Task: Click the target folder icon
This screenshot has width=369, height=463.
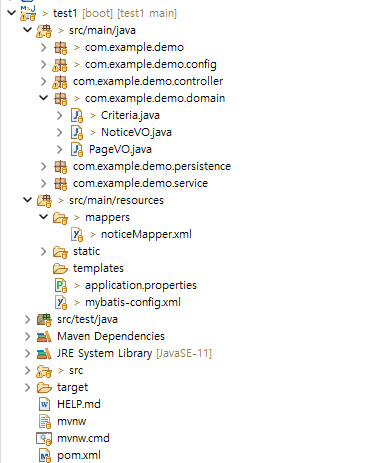Action: (44, 387)
